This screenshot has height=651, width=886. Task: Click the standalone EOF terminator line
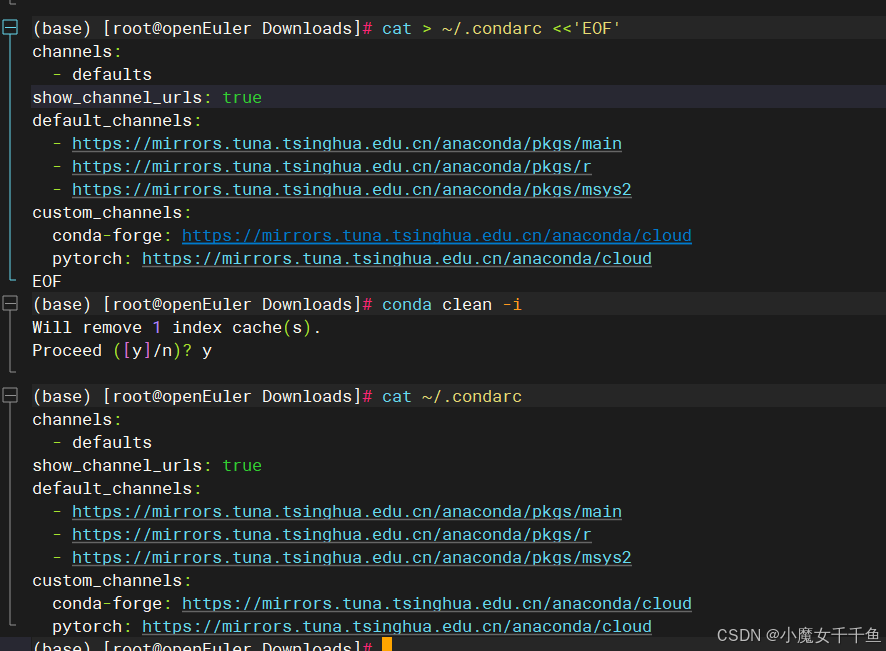[47, 281]
